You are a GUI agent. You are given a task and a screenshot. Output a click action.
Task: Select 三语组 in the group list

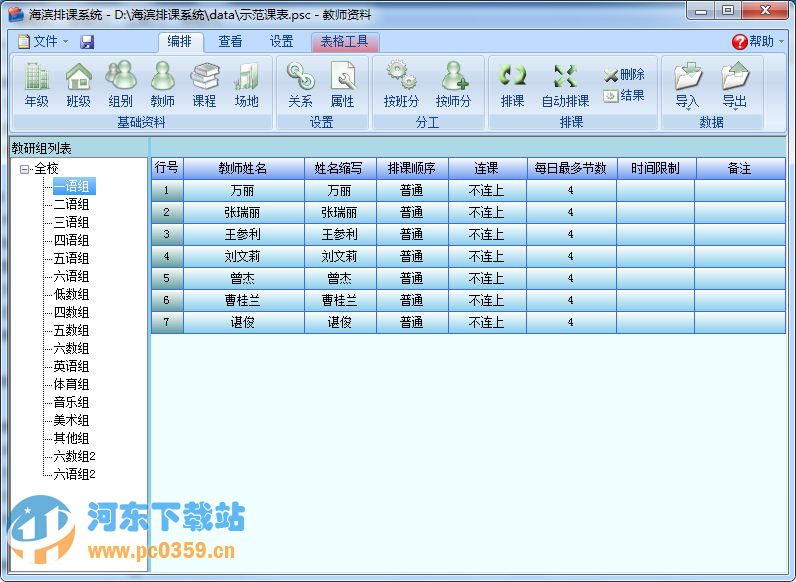click(x=72, y=222)
